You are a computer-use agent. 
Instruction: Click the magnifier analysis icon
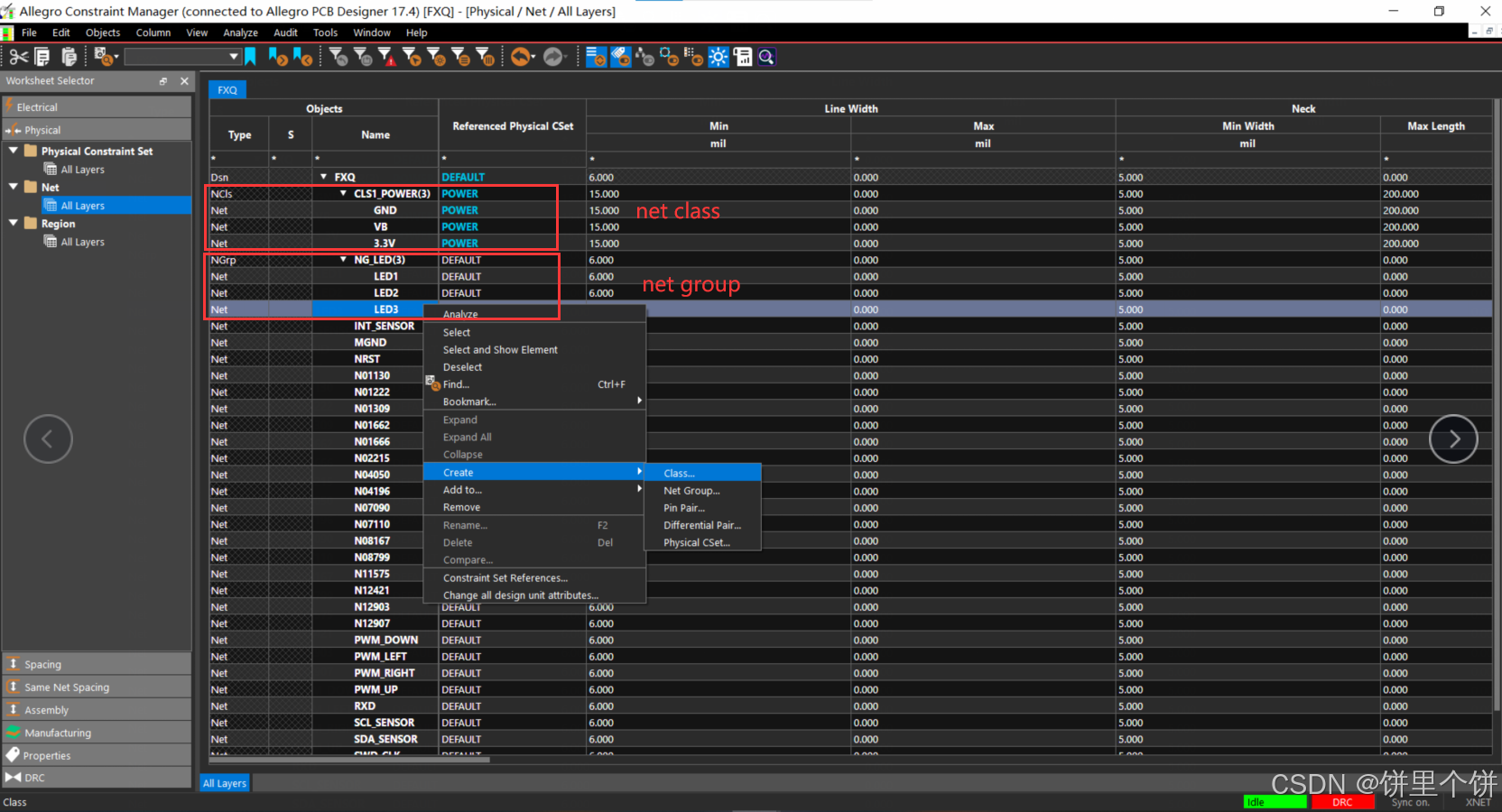pos(766,57)
